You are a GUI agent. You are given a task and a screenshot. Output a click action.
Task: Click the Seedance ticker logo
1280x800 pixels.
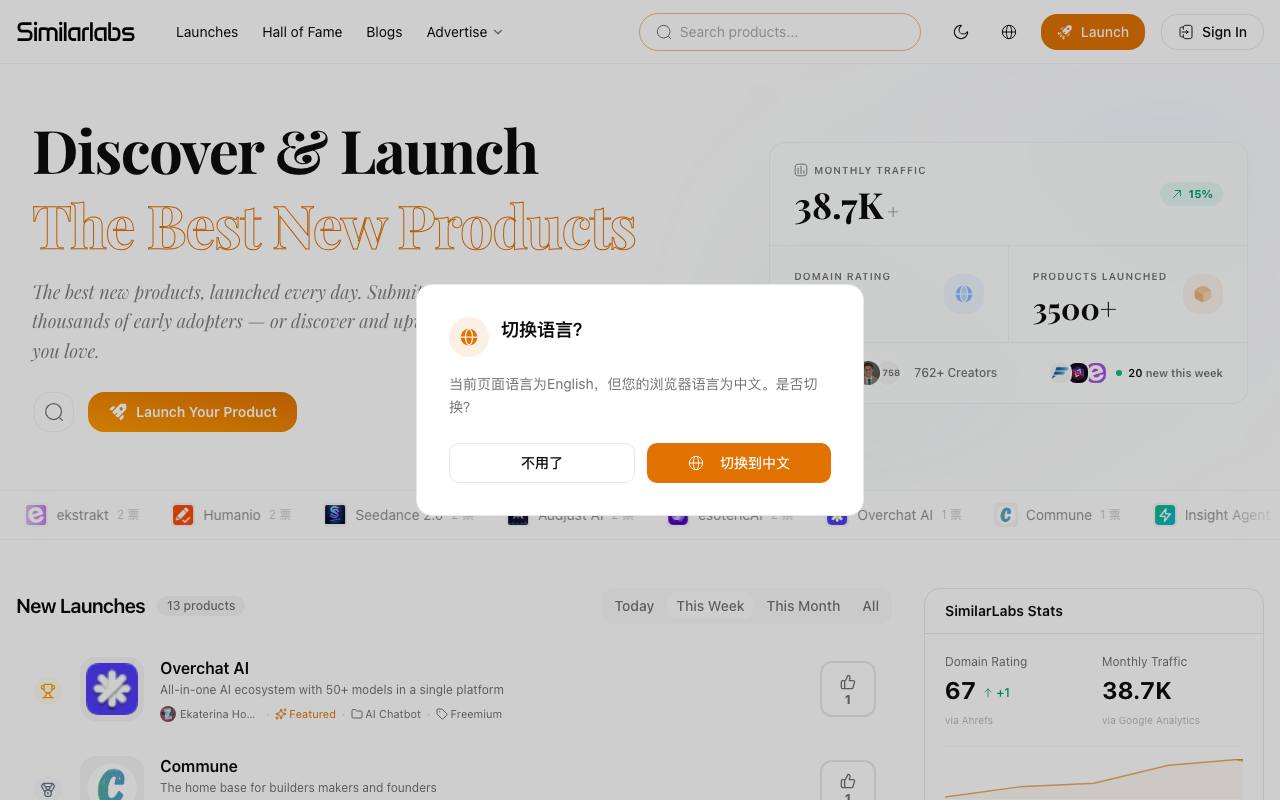(x=335, y=515)
